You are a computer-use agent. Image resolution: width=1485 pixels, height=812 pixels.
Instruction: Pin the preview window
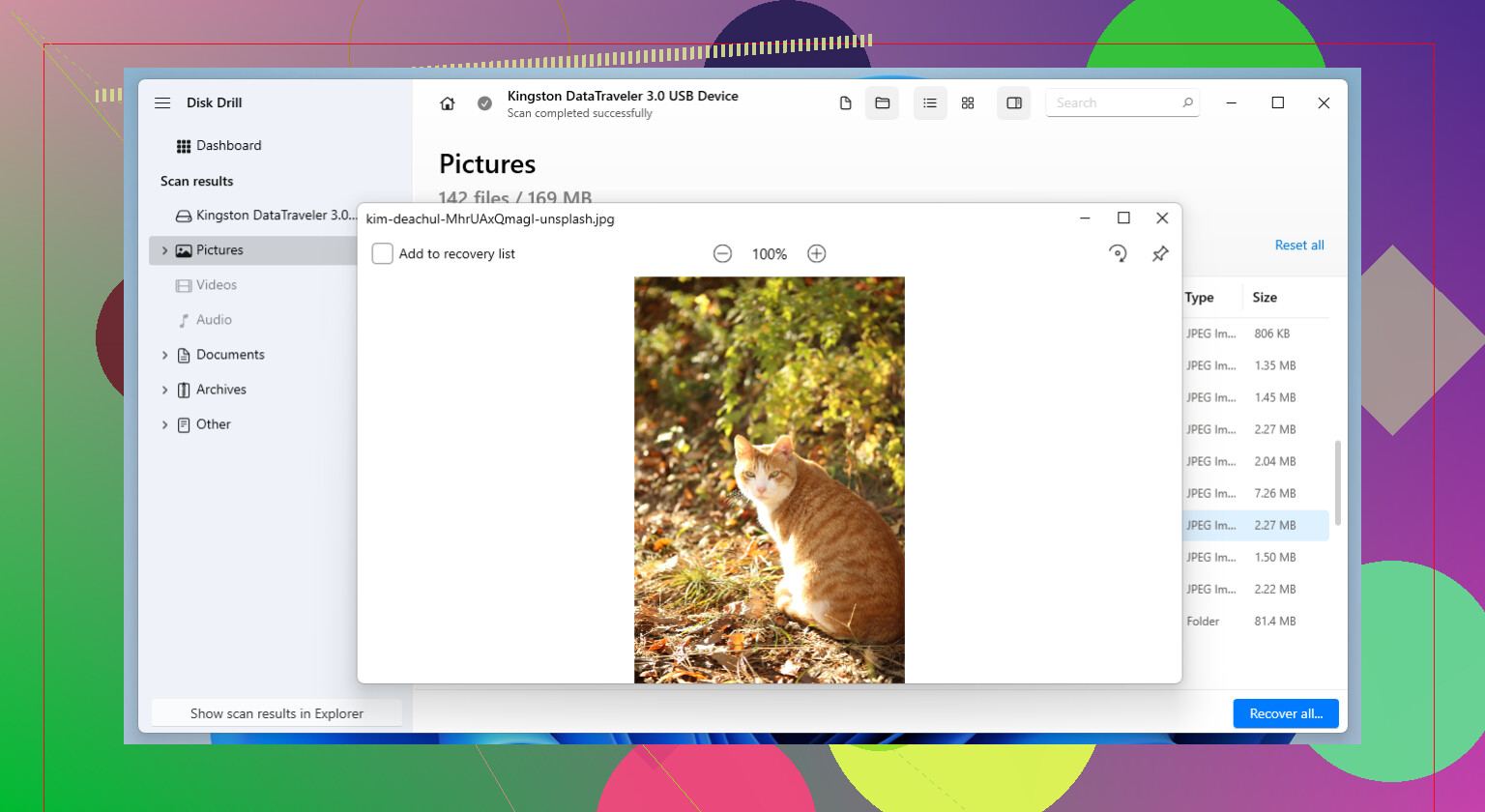[1160, 254]
